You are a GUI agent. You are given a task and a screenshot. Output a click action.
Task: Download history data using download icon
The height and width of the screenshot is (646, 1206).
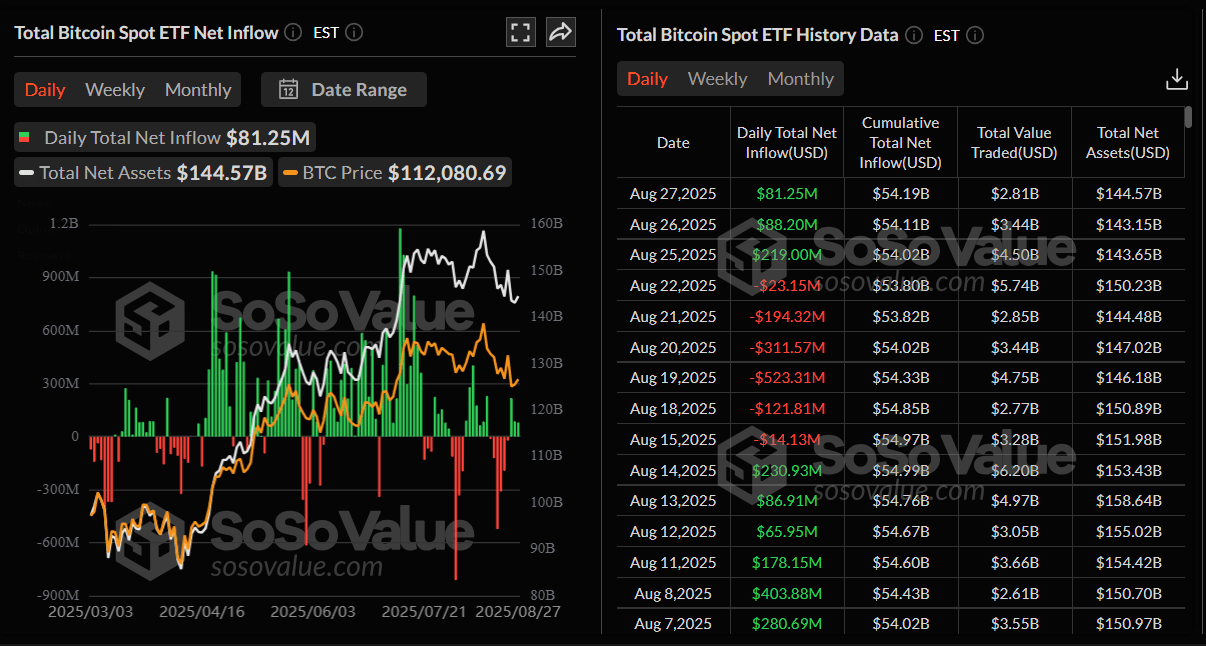pos(1177,79)
